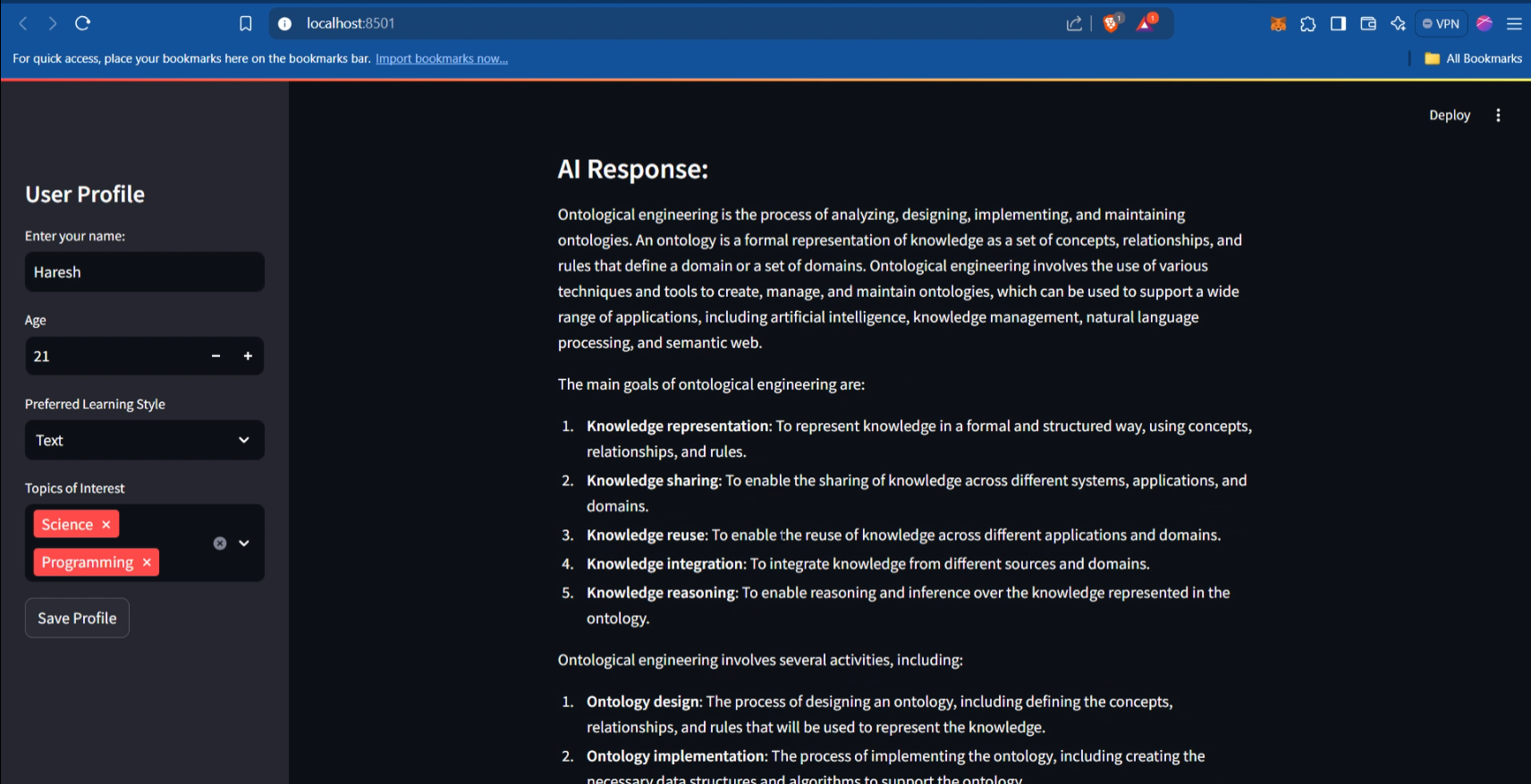Click the 'Topics of Interest' label

click(75, 488)
